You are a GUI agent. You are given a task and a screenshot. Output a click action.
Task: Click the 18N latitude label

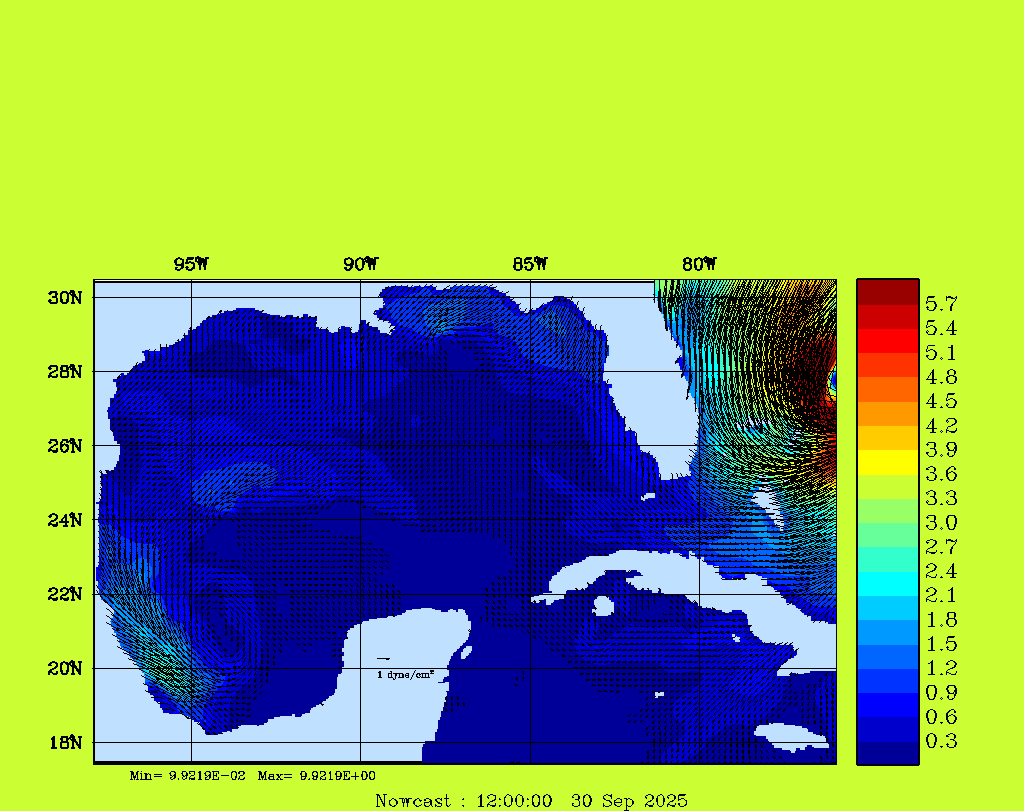pos(64,742)
